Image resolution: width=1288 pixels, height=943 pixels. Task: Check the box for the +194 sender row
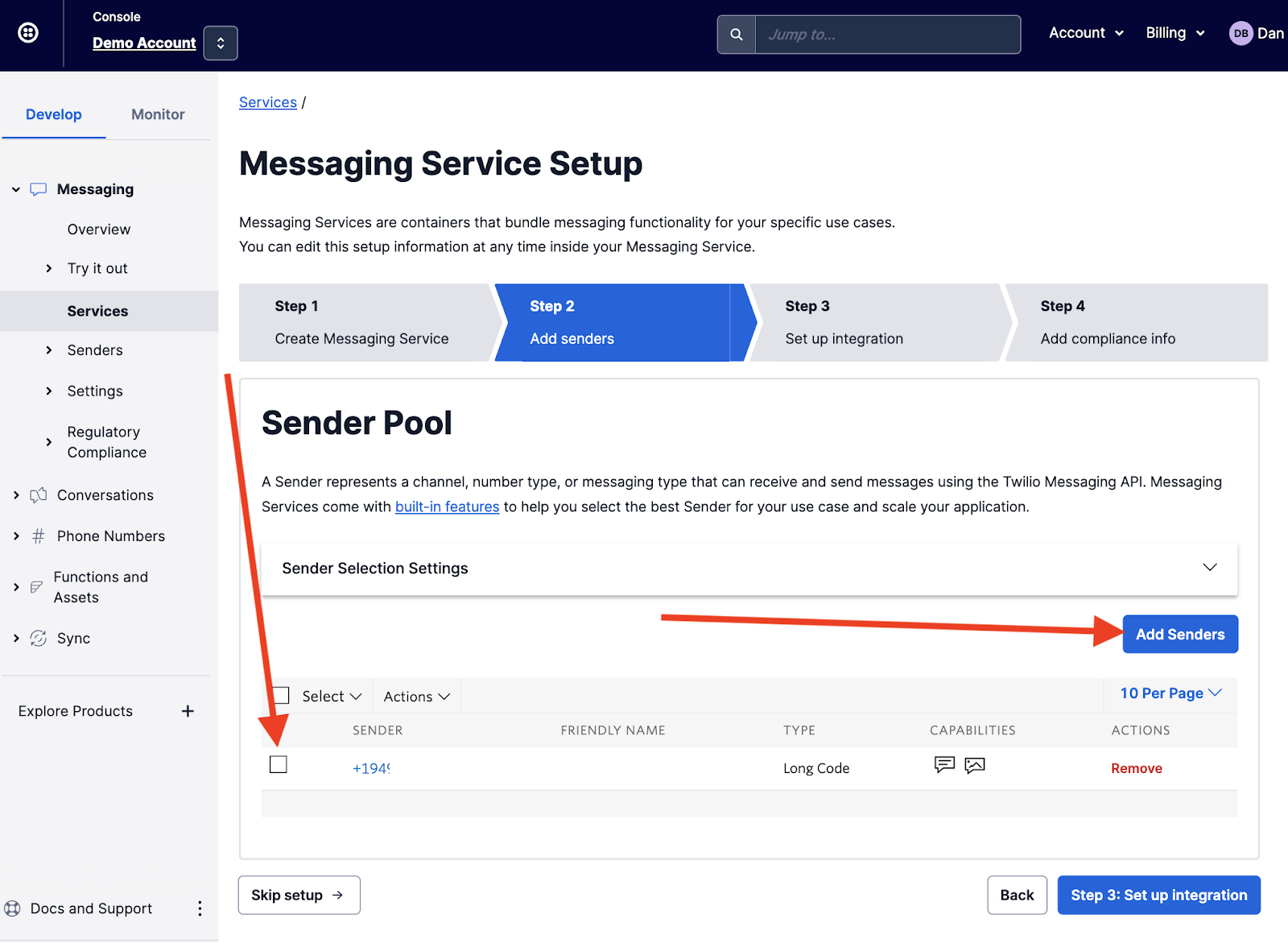pyautogui.click(x=279, y=764)
